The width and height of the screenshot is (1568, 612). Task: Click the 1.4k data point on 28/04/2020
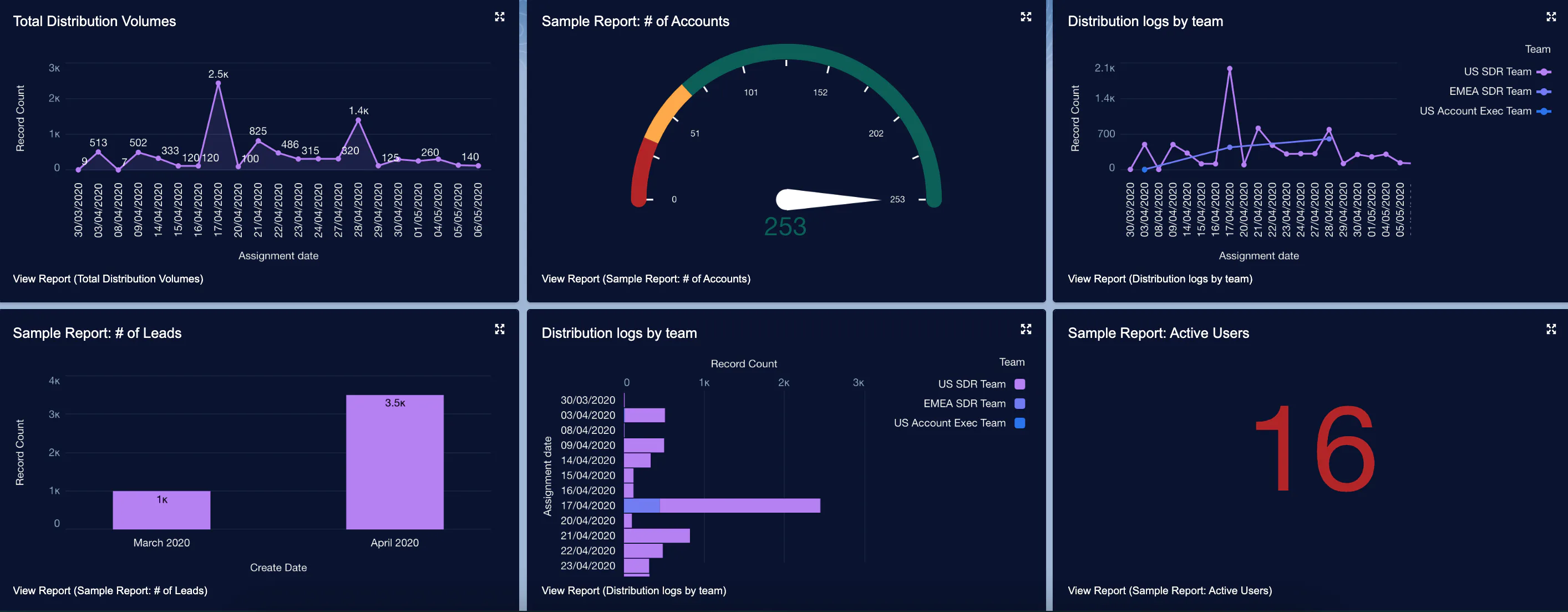pos(358,120)
